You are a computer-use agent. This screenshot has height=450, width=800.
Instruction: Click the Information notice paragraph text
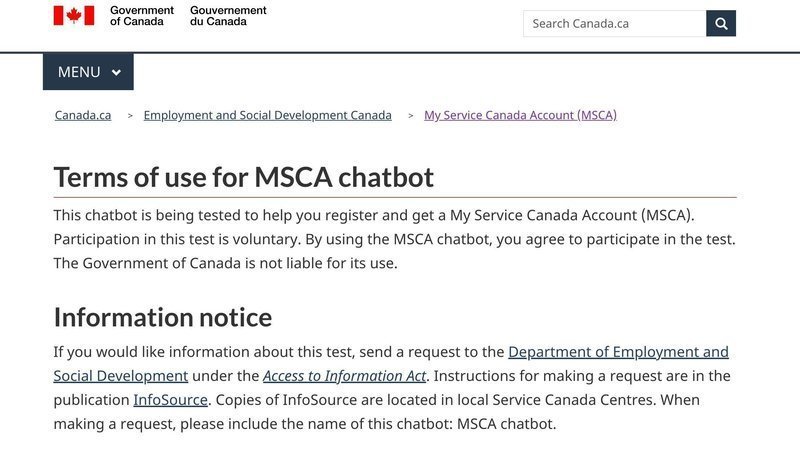click(392, 388)
